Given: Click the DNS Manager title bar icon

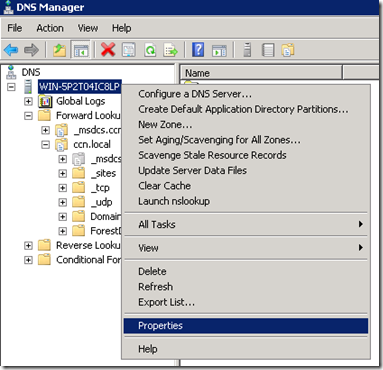Looking at the screenshot, I should [x=8, y=7].
